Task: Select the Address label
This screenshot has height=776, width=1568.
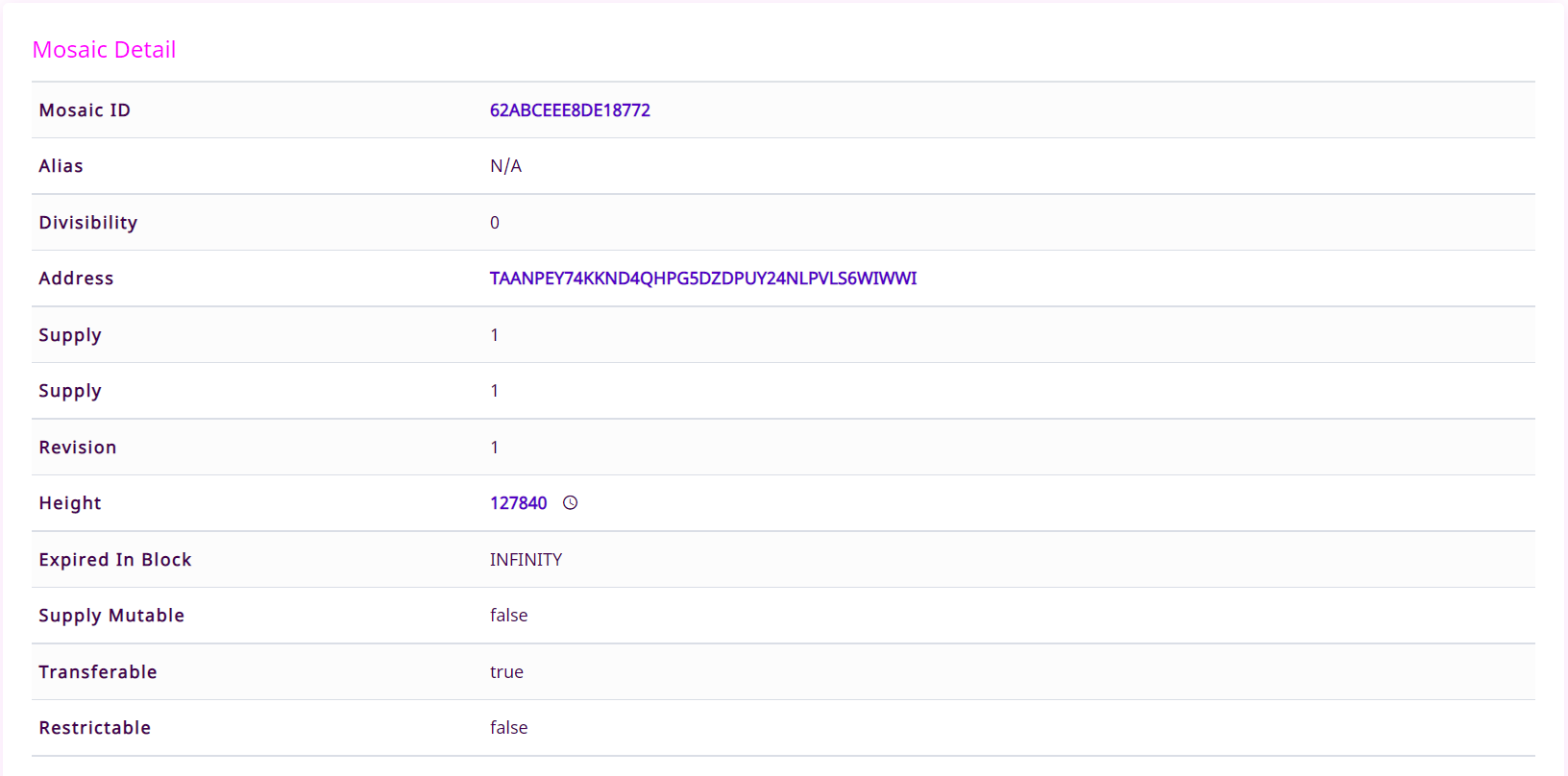Action: (76, 279)
